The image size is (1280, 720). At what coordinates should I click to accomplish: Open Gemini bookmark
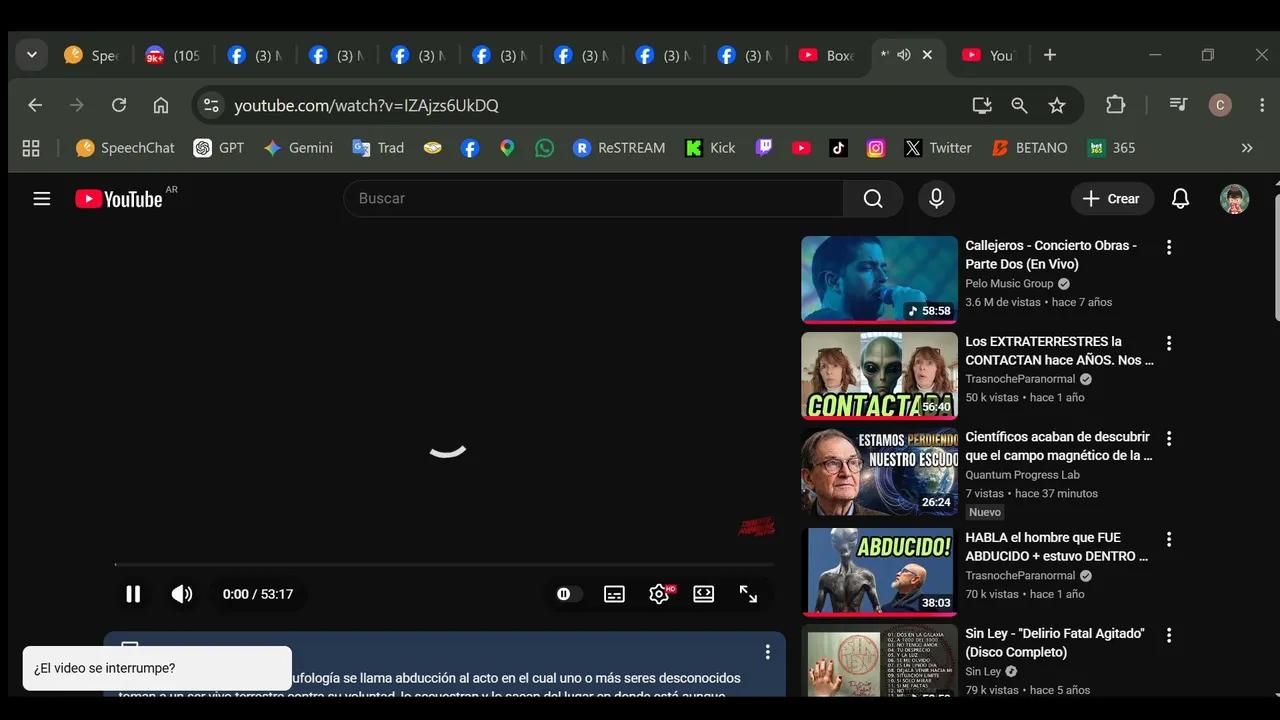298,148
